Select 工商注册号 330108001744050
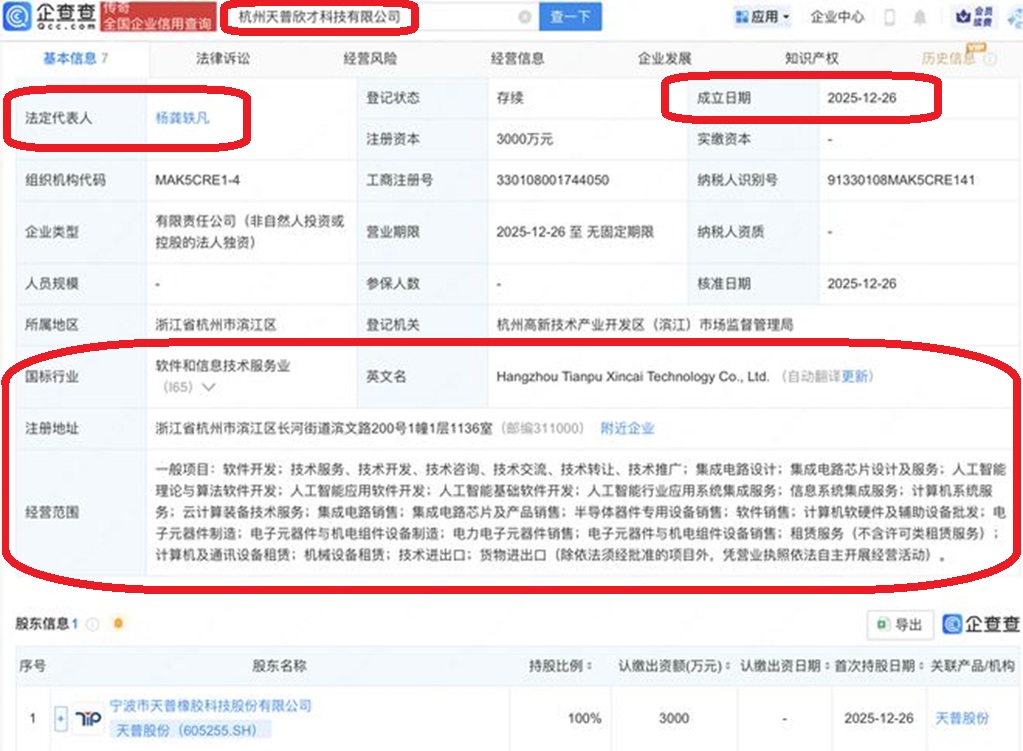 [x=553, y=180]
